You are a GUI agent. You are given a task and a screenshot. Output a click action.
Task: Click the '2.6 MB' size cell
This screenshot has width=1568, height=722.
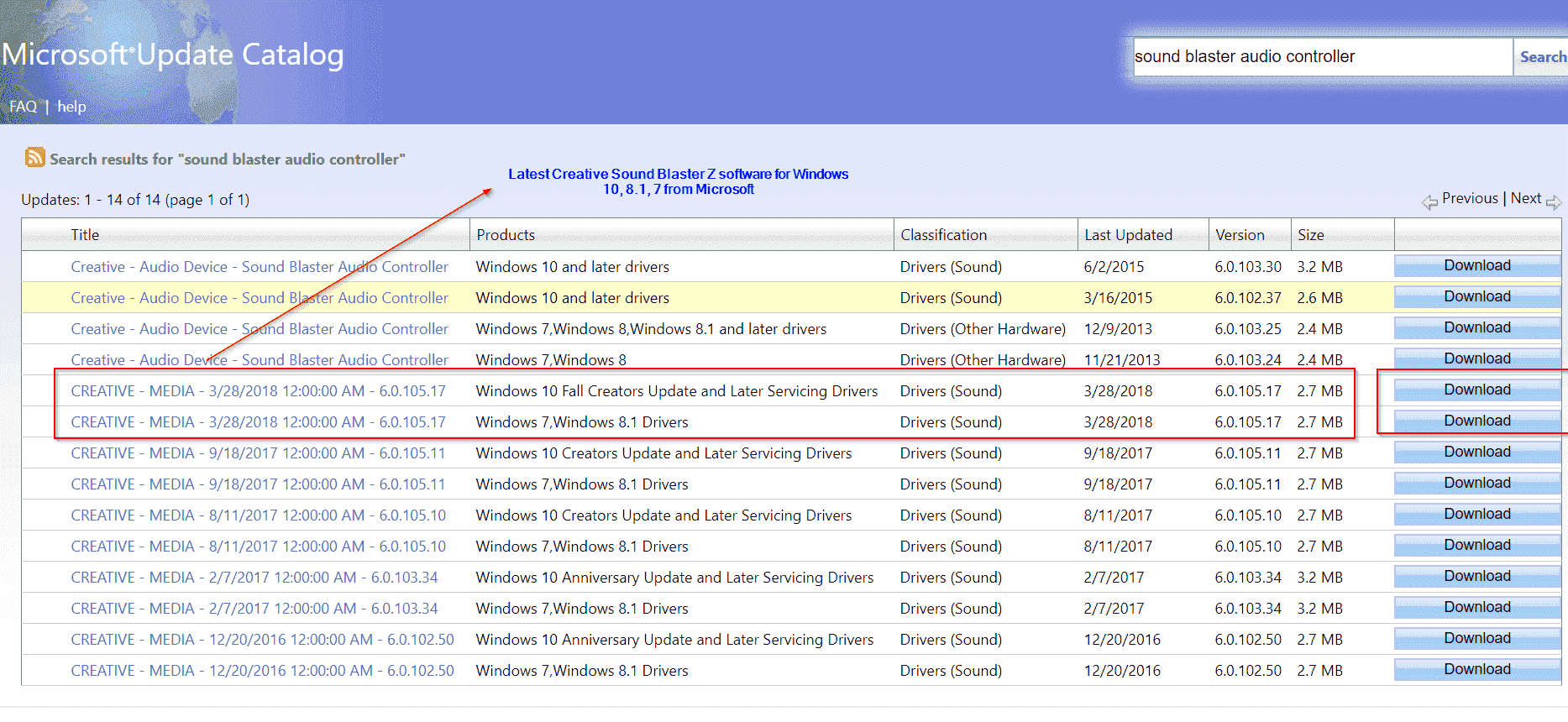coord(1319,298)
